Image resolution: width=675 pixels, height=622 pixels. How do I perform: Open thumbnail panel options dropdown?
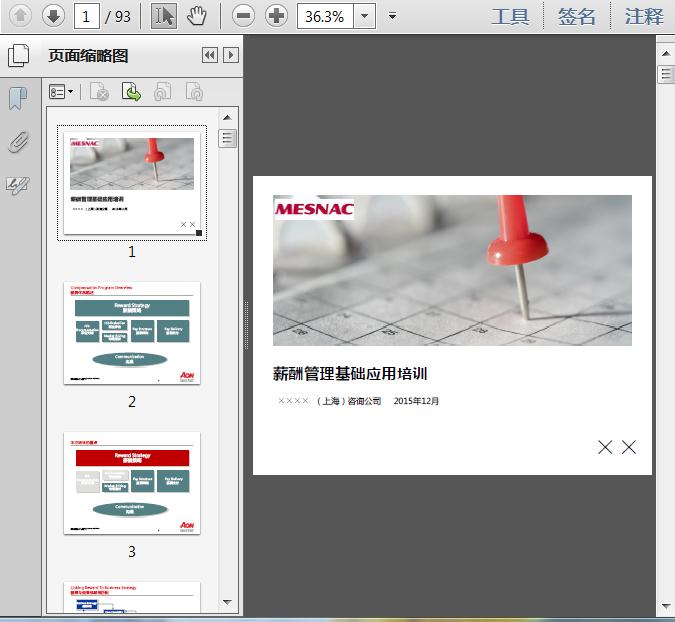[62, 92]
